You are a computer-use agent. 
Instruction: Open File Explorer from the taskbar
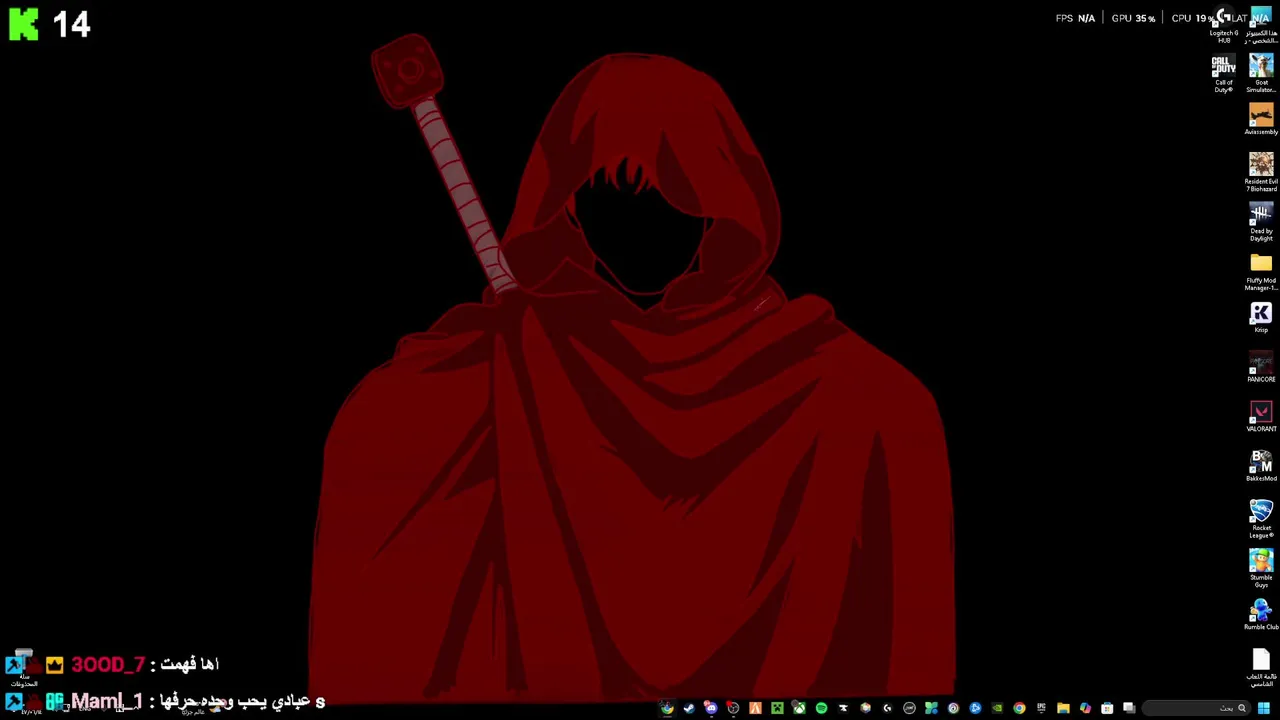[x=1063, y=708]
